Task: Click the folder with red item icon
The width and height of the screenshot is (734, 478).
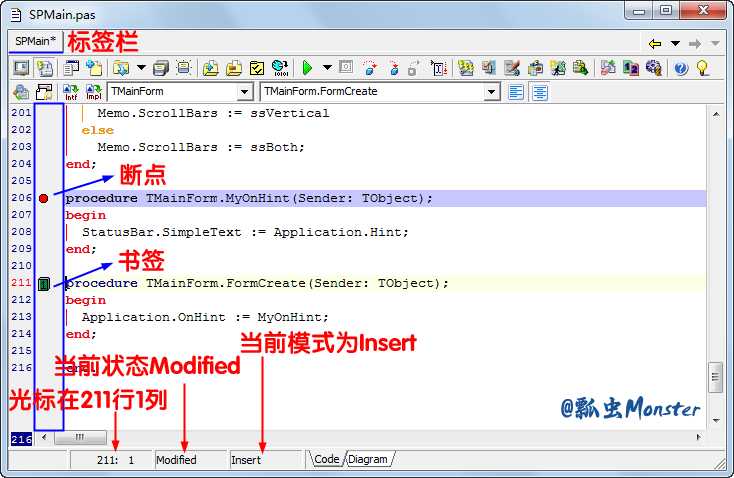Action: (x=234, y=68)
